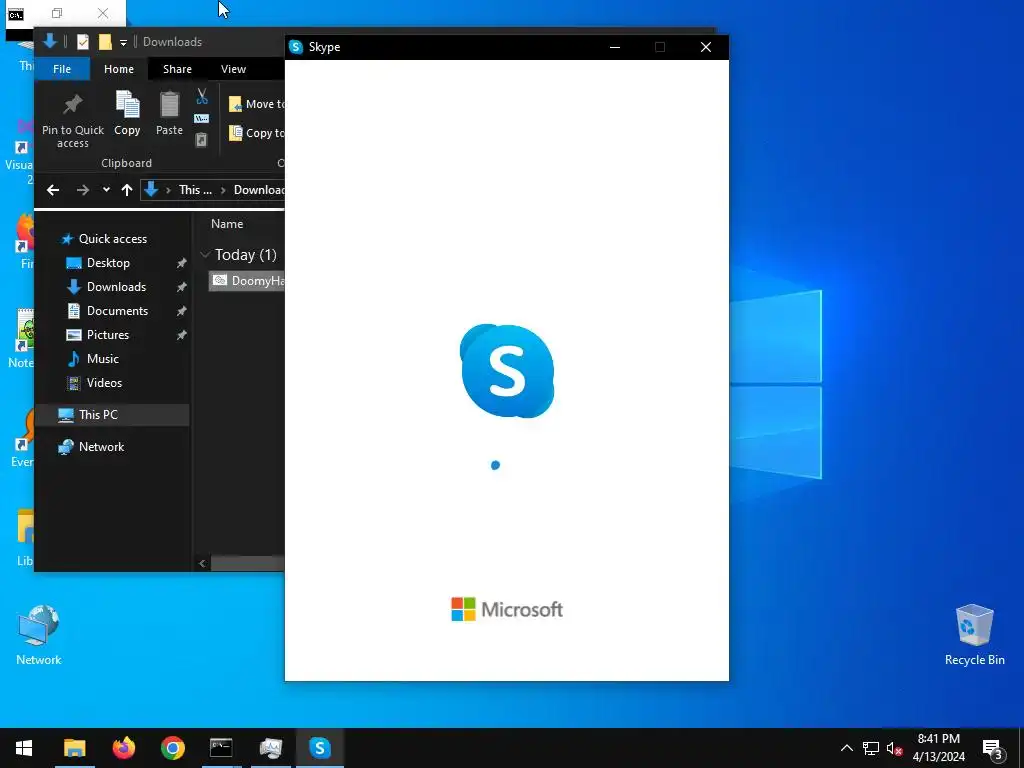This screenshot has height=768, width=1024.
Task: Collapse the Today (1) group
Action: point(204,254)
